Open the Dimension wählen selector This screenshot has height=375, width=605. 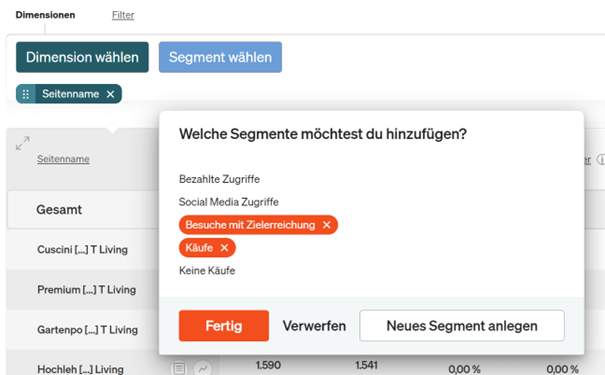(x=82, y=57)
